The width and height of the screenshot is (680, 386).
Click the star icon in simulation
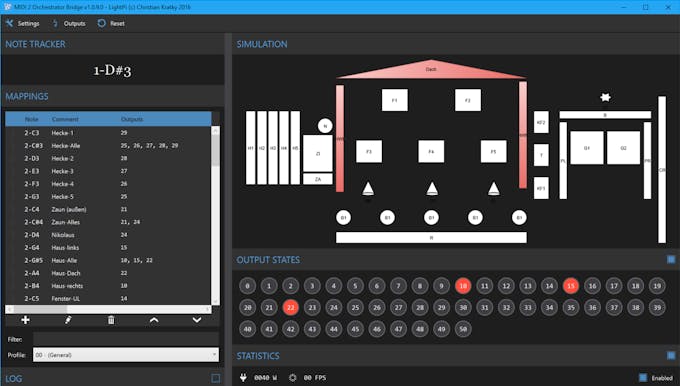point(605,97)
